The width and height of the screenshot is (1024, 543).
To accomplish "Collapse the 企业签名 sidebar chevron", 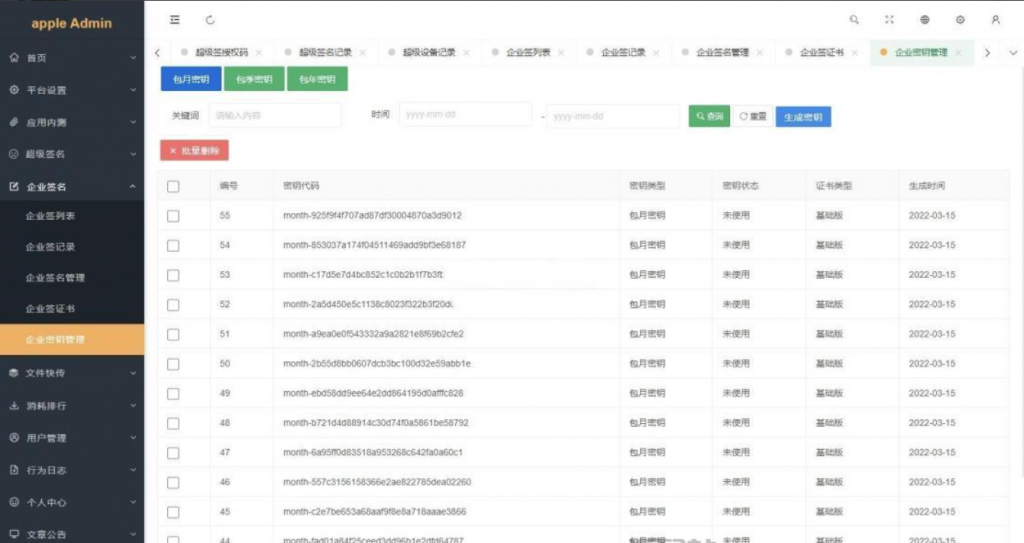I will tap(133, 186).
